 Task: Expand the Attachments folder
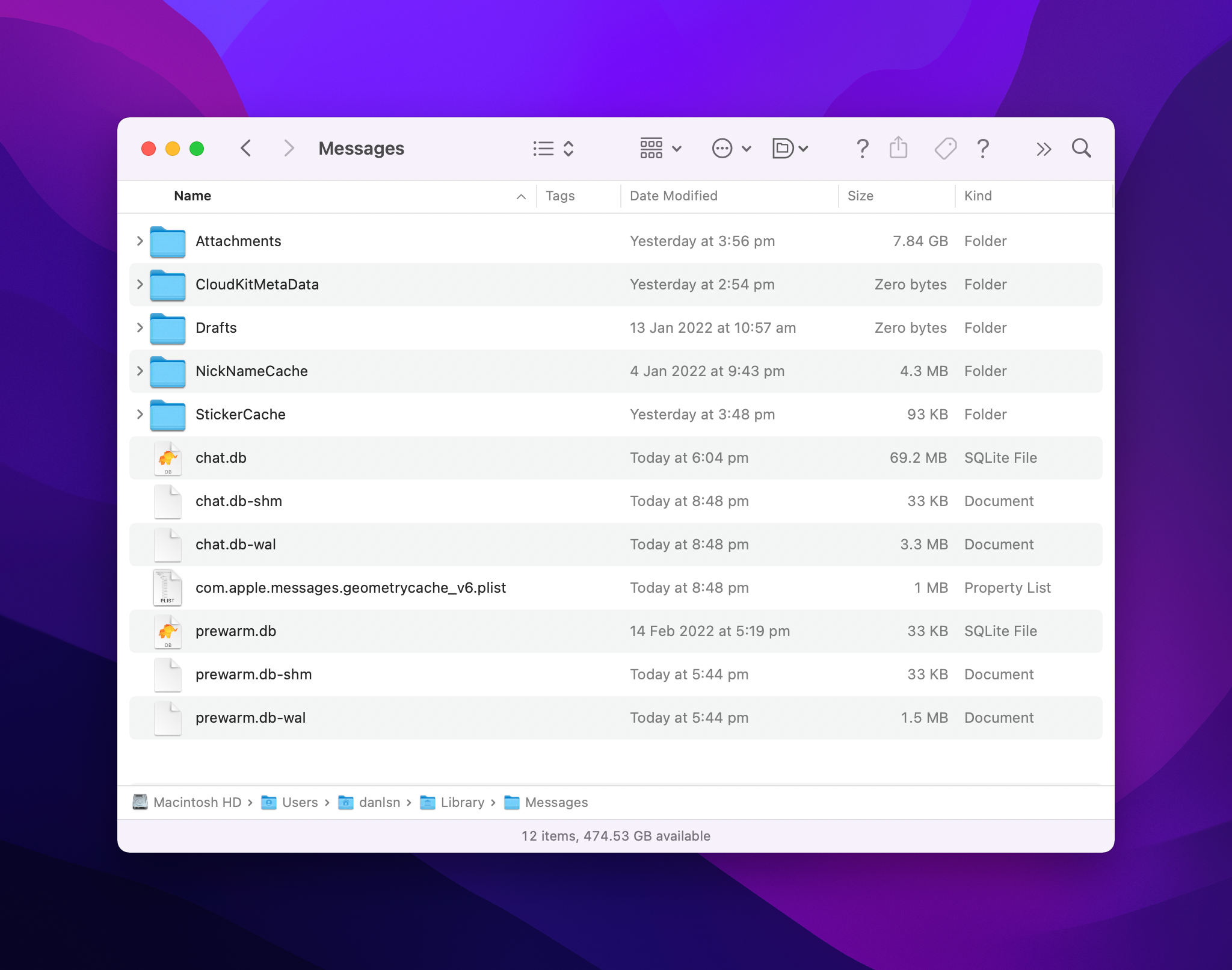click(140, 241)
